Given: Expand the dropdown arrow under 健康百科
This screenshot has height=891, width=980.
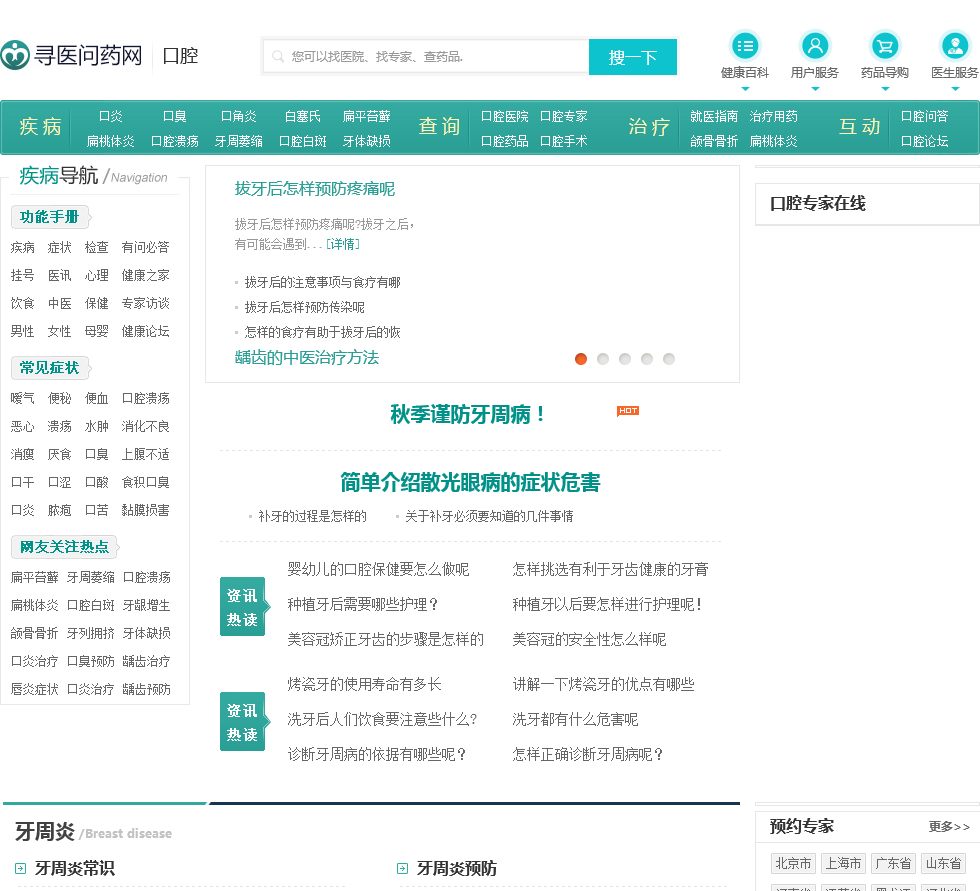Looking at the screenshot, I should click(x=745, y=89).
